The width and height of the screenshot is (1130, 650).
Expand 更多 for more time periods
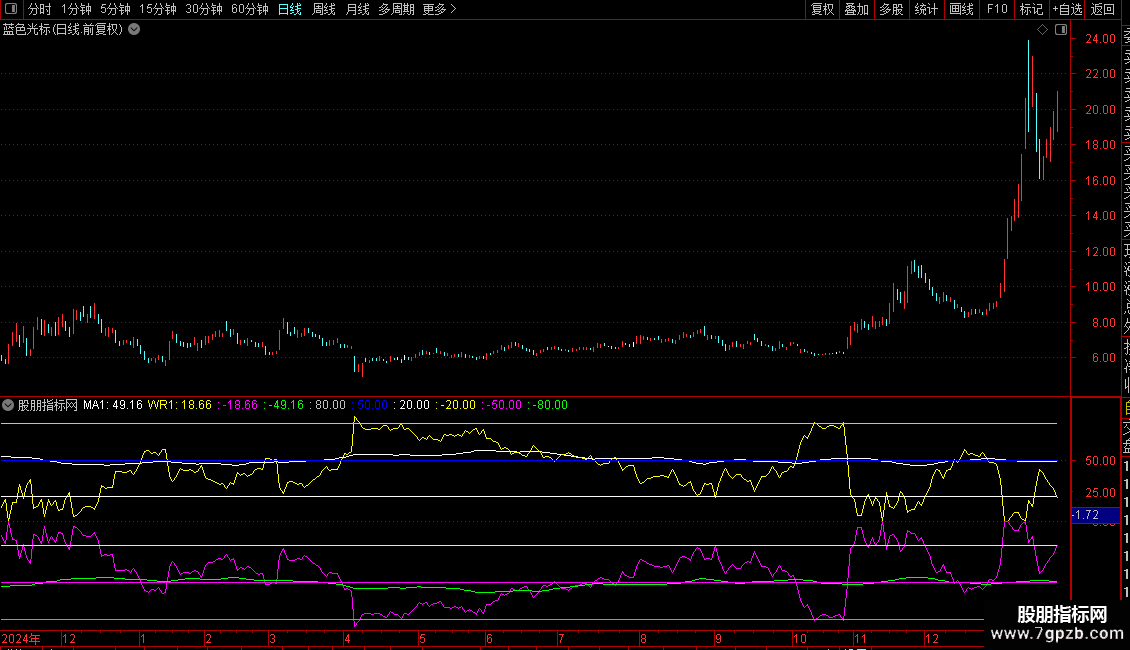(439, 9)
